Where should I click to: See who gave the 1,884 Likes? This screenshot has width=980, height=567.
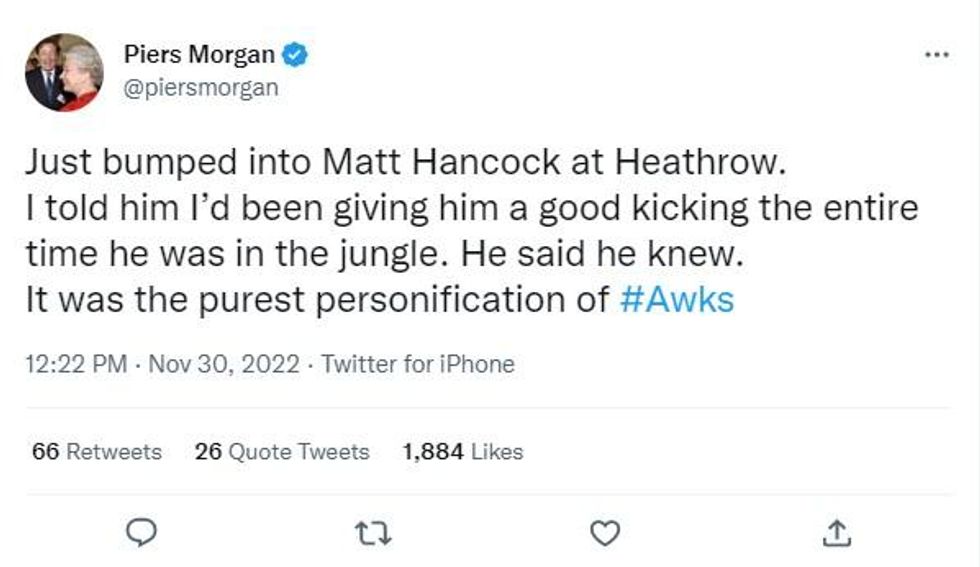click(x=462, y=452)
